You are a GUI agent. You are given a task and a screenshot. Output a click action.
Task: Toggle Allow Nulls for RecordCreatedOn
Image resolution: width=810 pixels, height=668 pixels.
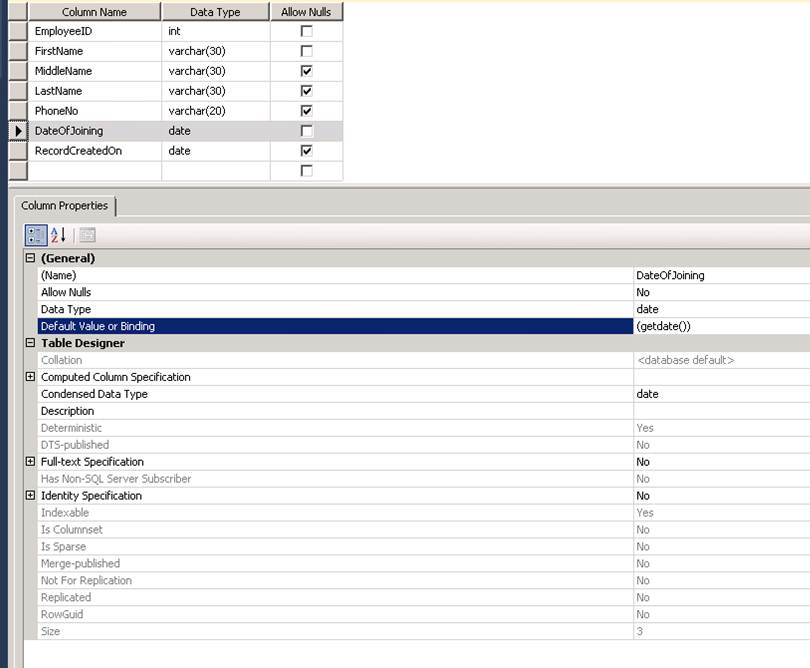click(305, 151)
